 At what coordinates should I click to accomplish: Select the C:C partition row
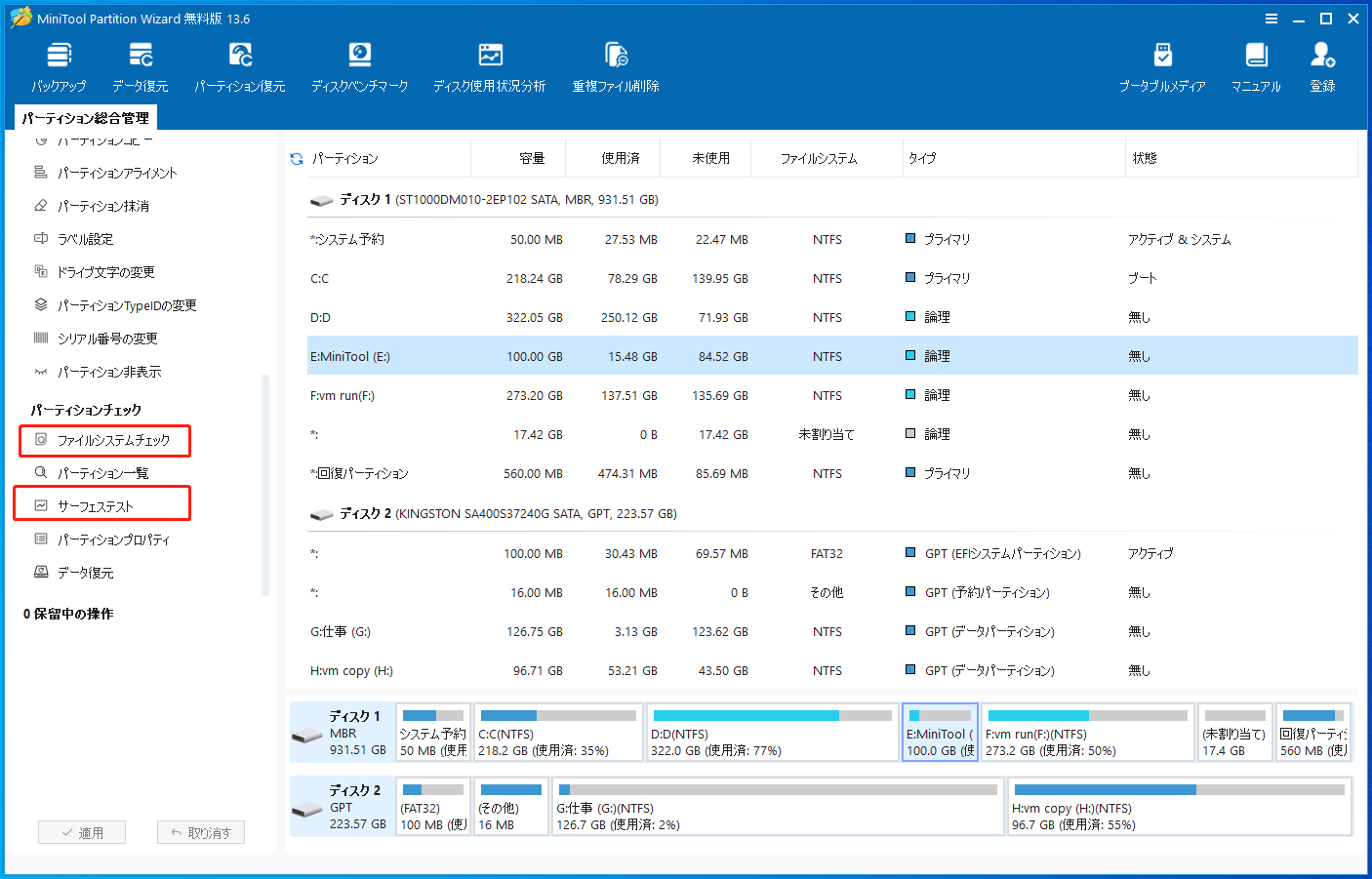point(832,278)
